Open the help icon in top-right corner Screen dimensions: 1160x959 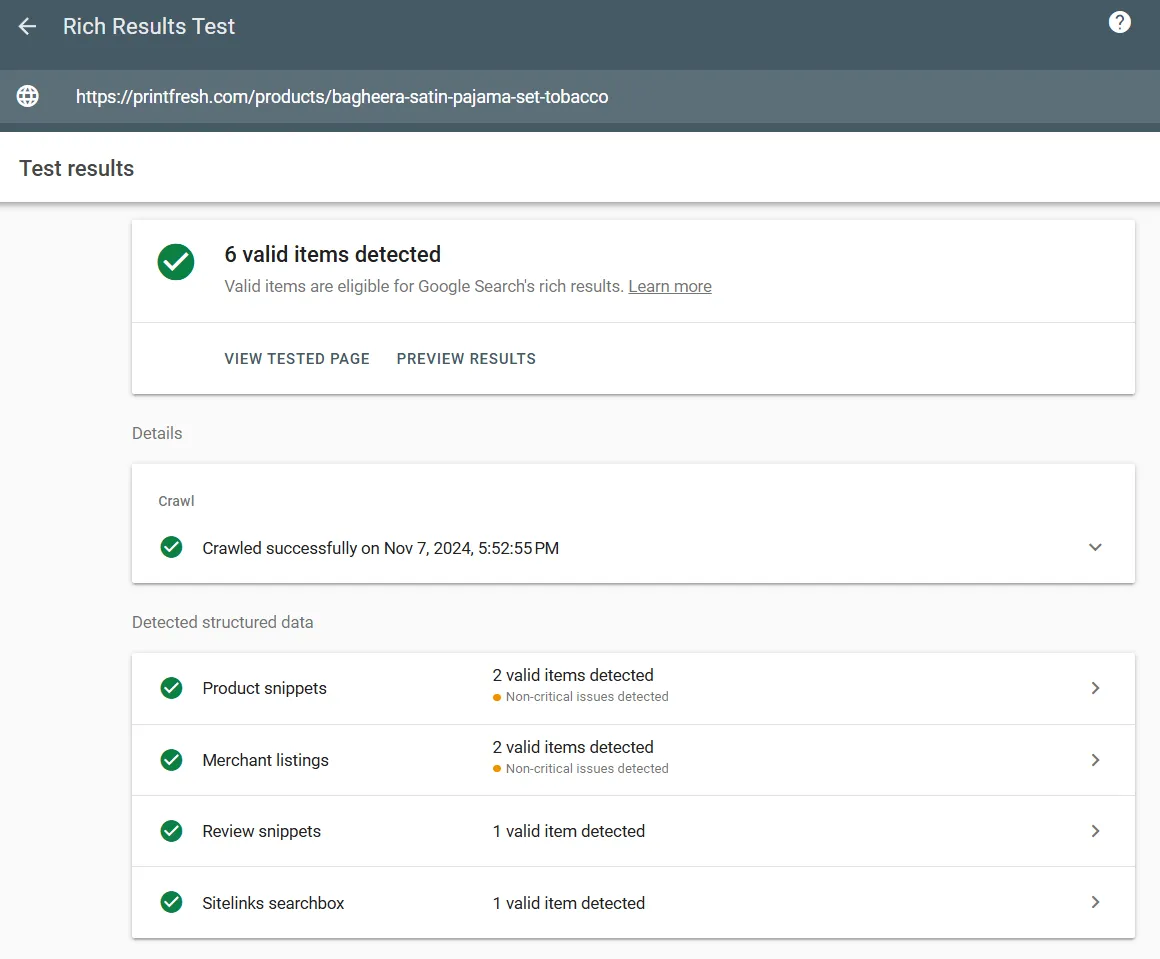click(1119, 21)
